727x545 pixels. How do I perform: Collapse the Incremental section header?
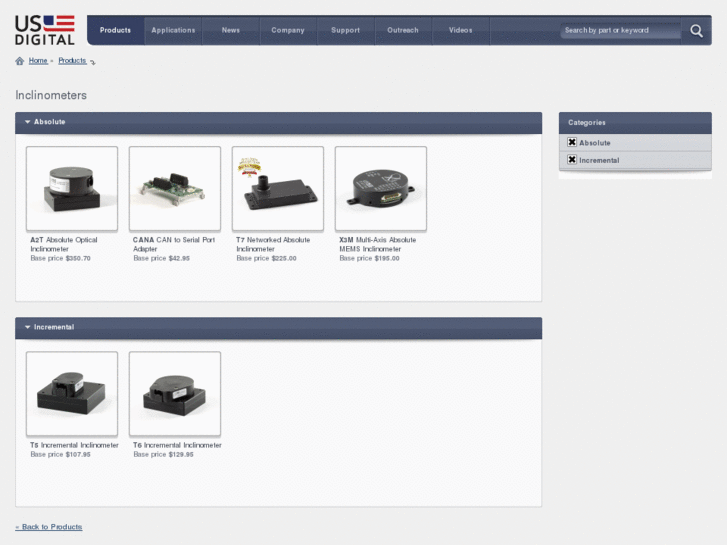tap(278, 328)
